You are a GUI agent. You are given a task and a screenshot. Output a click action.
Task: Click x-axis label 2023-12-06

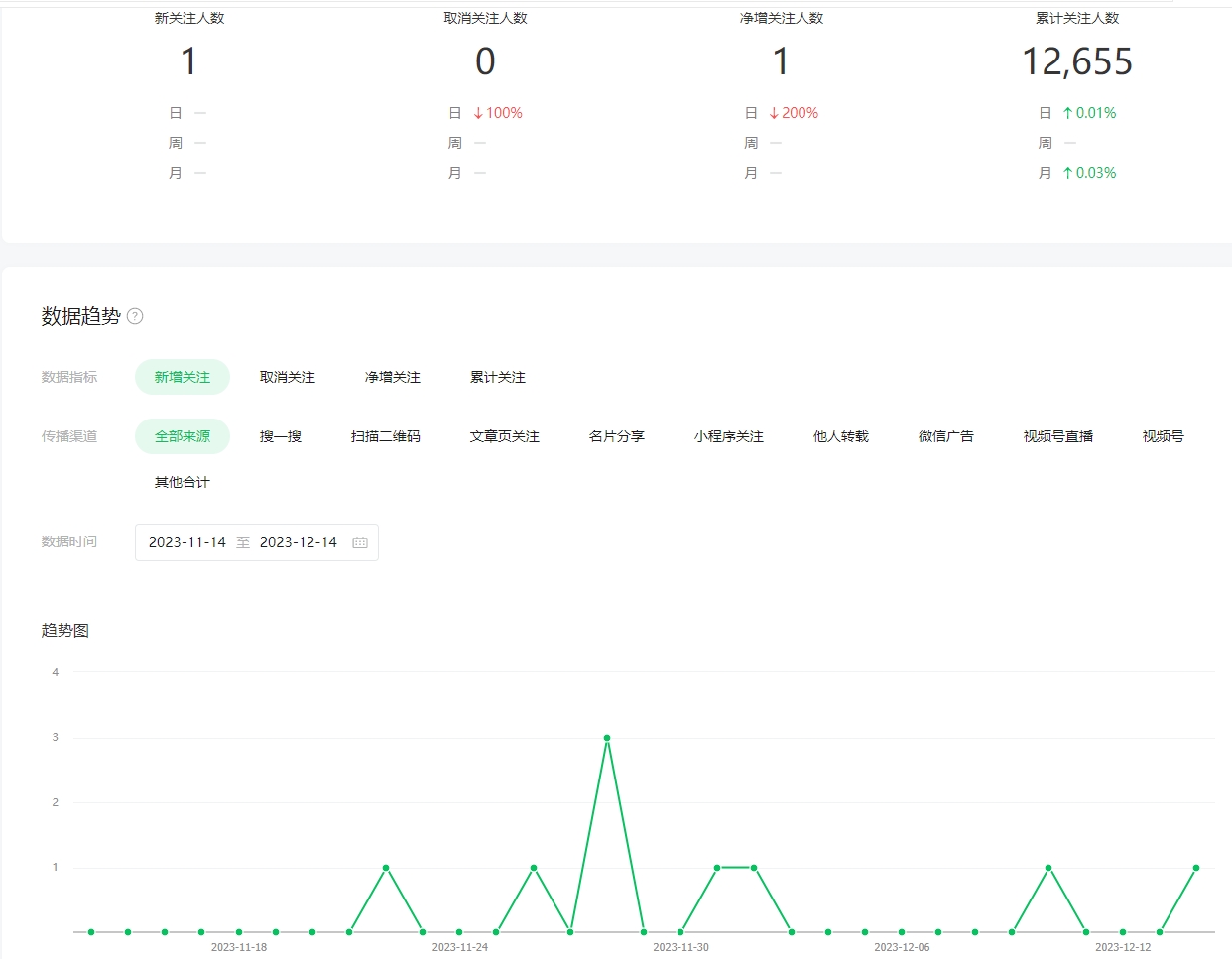click(903, 947)
